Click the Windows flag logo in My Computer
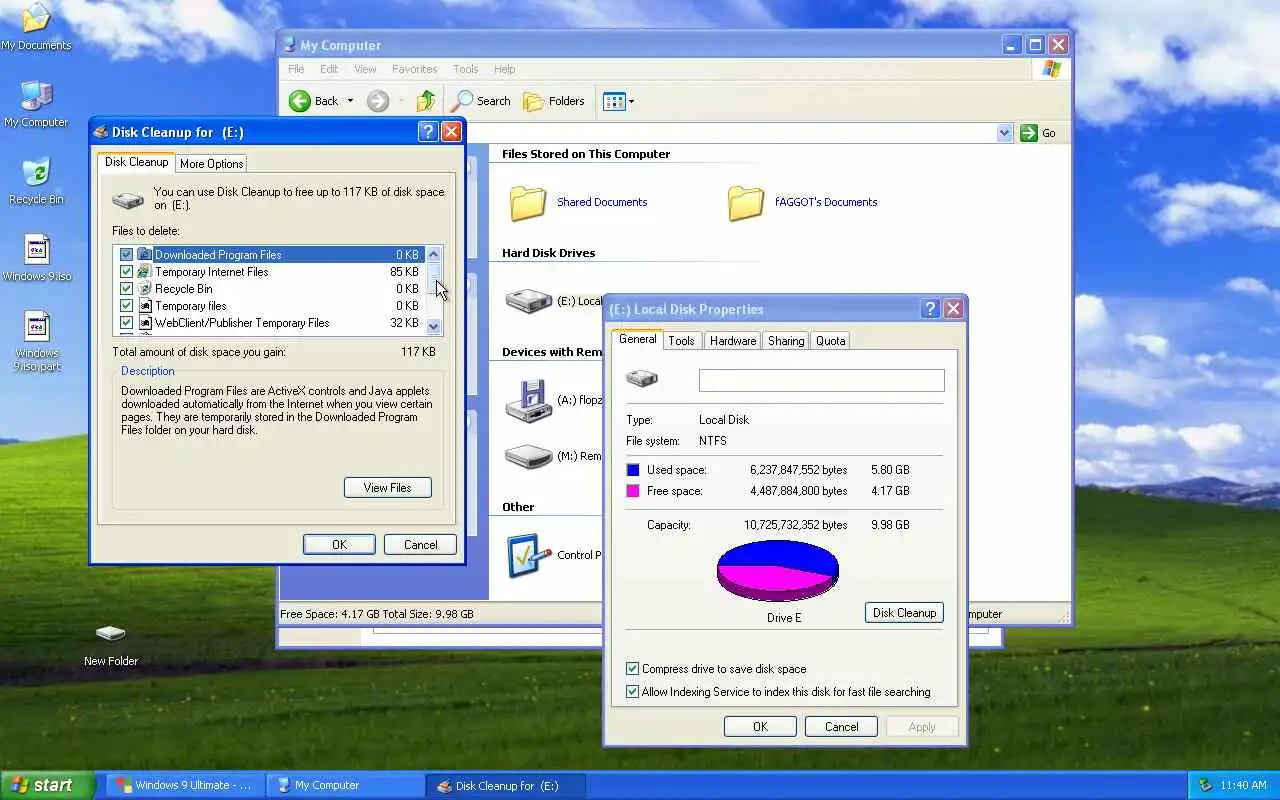 click(x=1051, y=69)
